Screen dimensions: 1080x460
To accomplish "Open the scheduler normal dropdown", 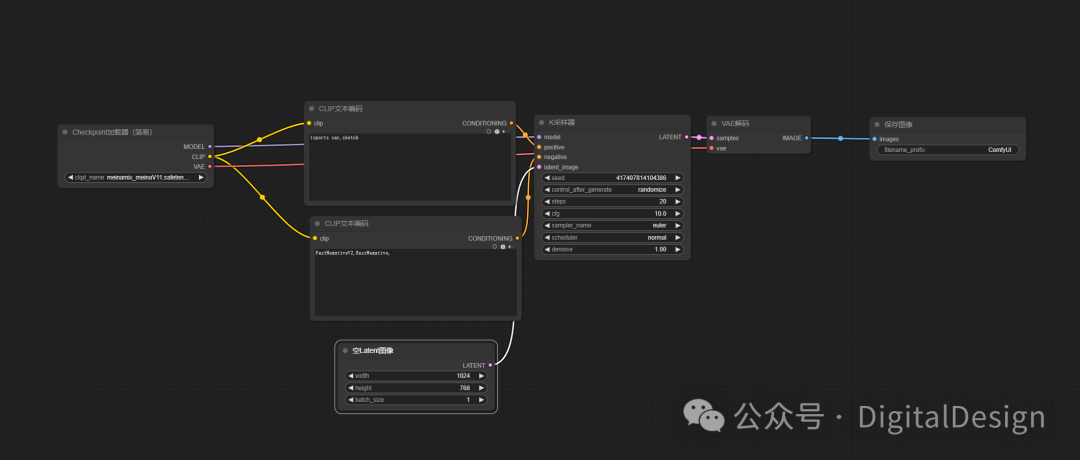I will point(612,238).
